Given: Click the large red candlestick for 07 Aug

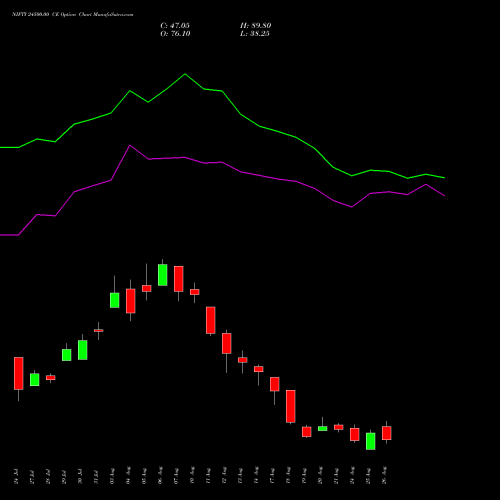Looking at the screenshot, I should (179, 279).
